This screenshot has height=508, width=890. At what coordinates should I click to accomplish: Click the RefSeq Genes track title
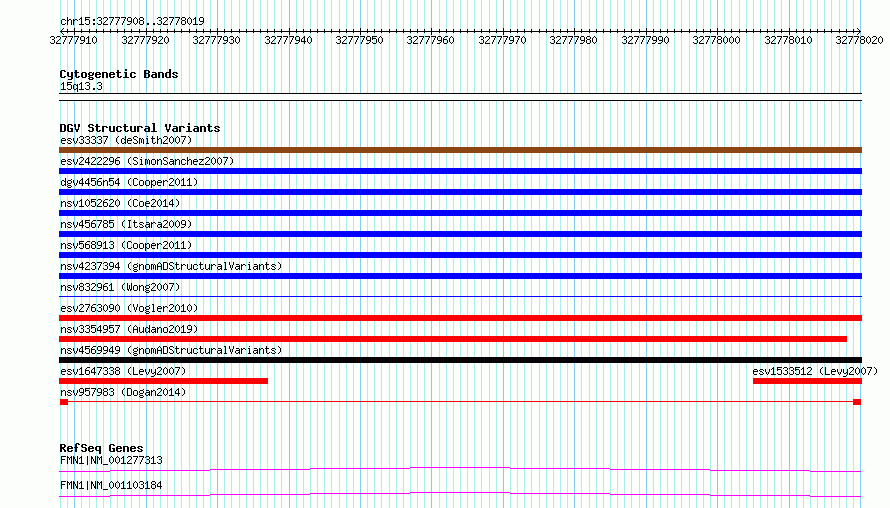[x=102, y=448]
